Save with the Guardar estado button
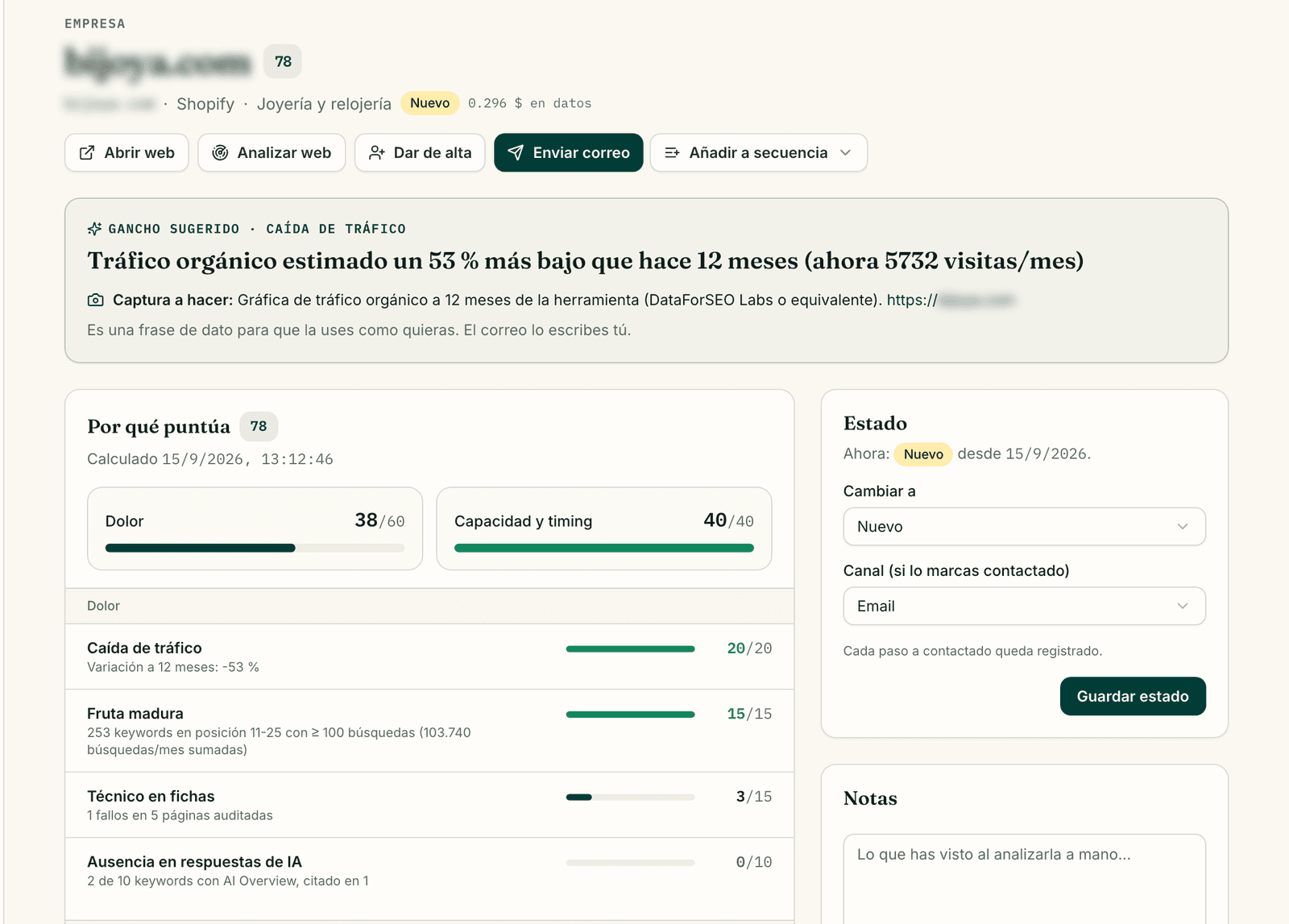 1133,696
